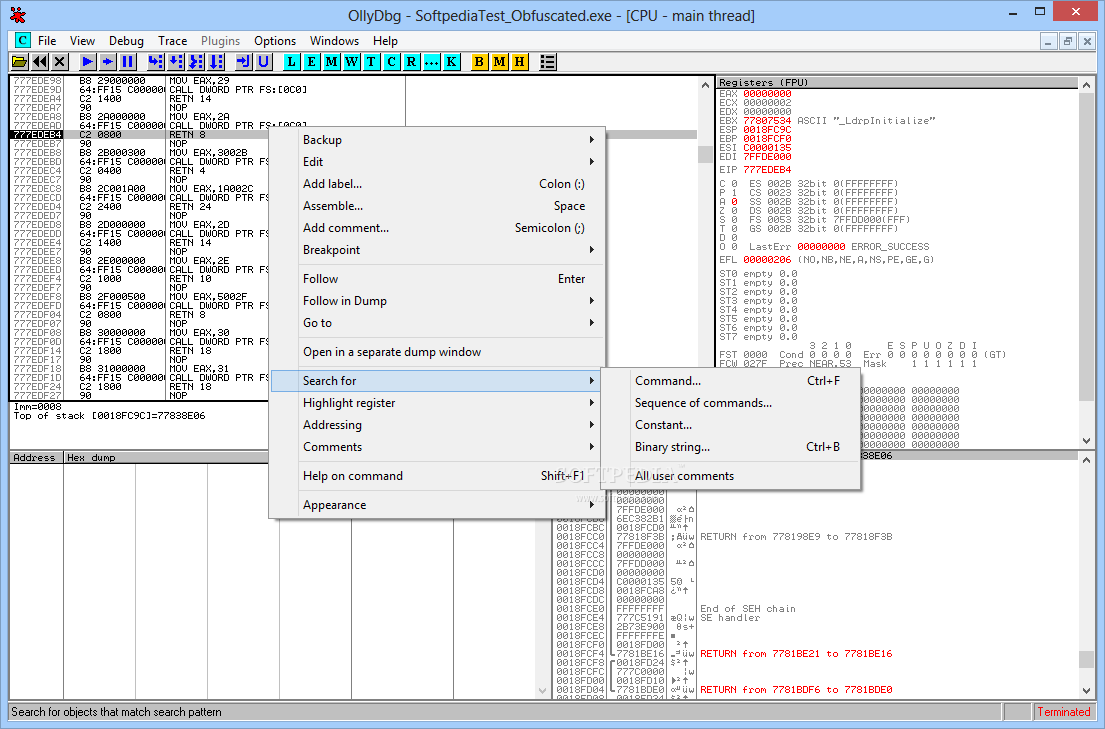Pause the program with the pause icon
This screenshot has height=729, width=1105.
coord(128,62)
